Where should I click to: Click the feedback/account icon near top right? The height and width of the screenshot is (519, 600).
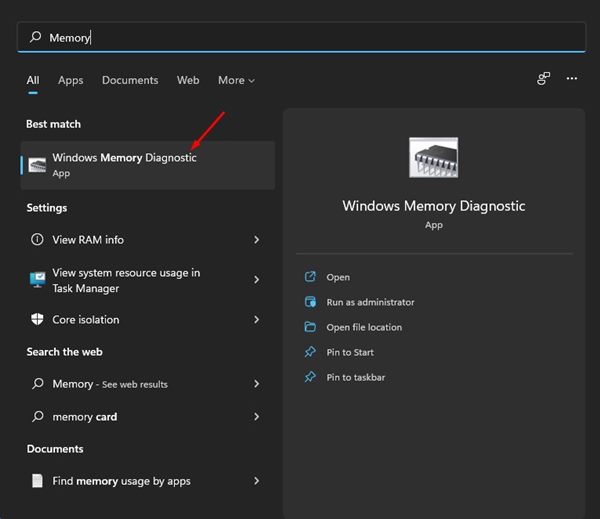543,78
